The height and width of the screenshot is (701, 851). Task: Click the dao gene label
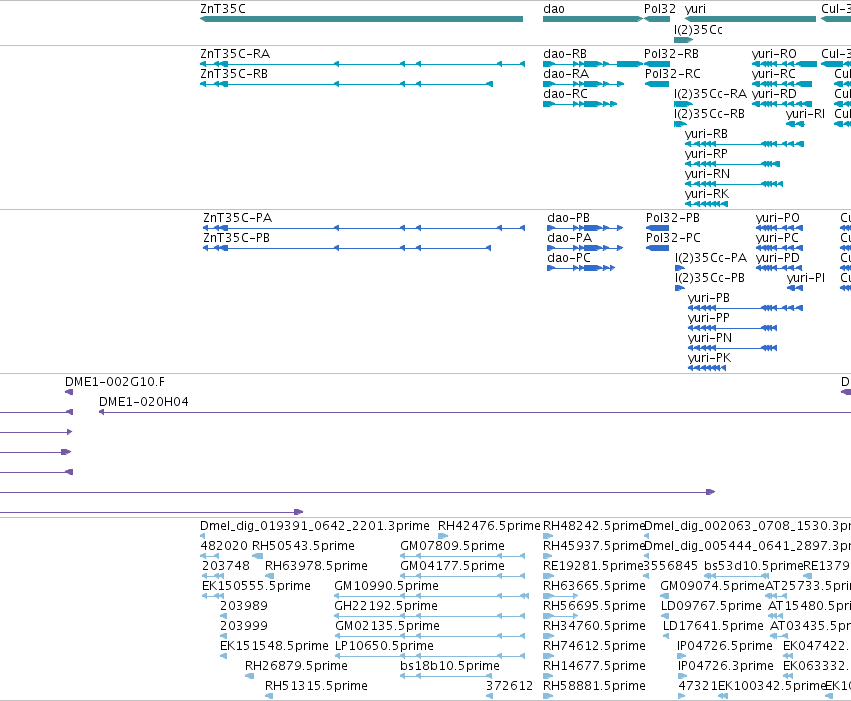[554, 9]
